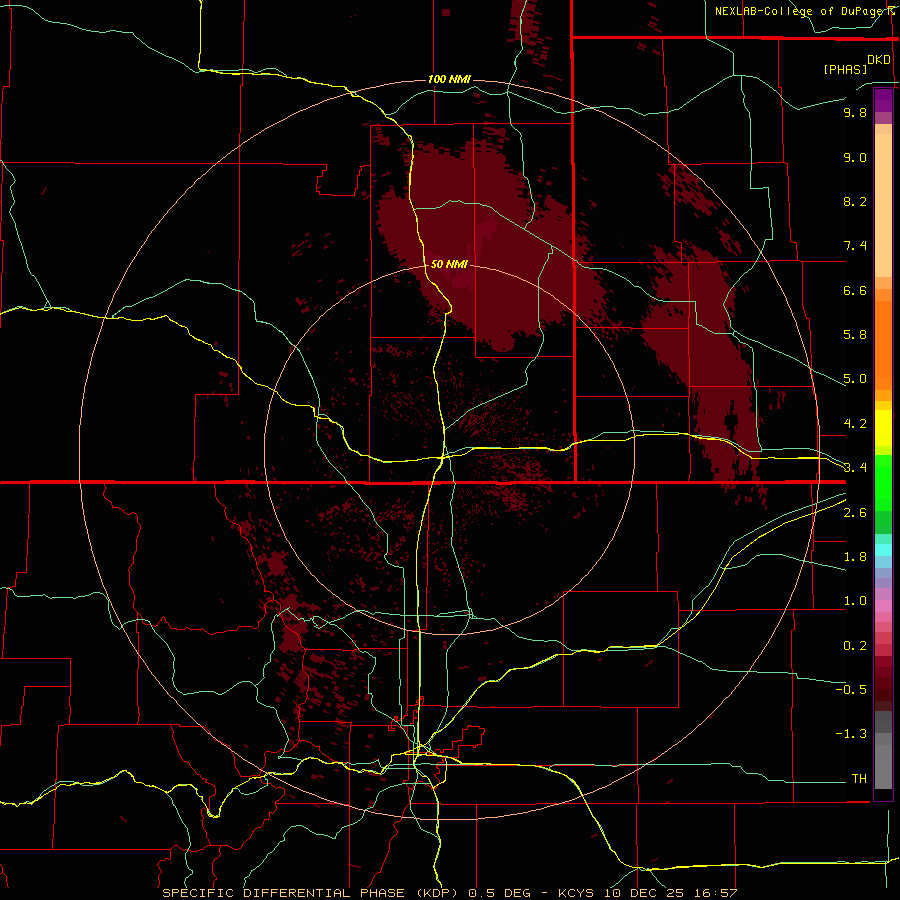This screenshot has height=900, width=900.
Task: Select the 4.2 scale value
Action: click(855, 424)
